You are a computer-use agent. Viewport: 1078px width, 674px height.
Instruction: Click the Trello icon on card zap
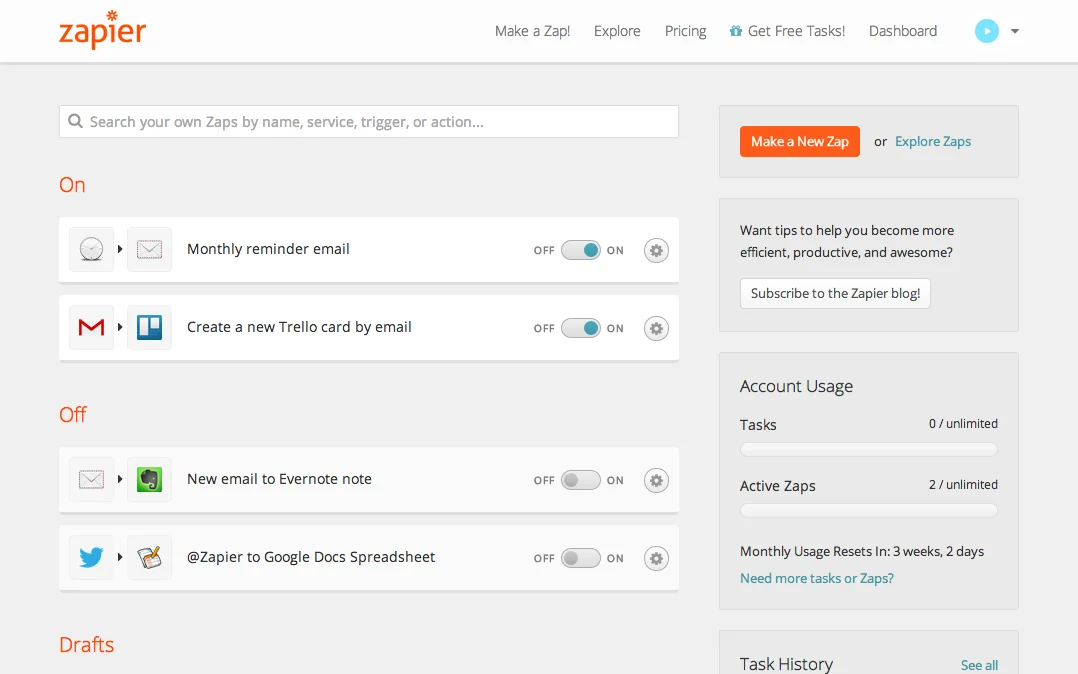(x=149, y=328)
